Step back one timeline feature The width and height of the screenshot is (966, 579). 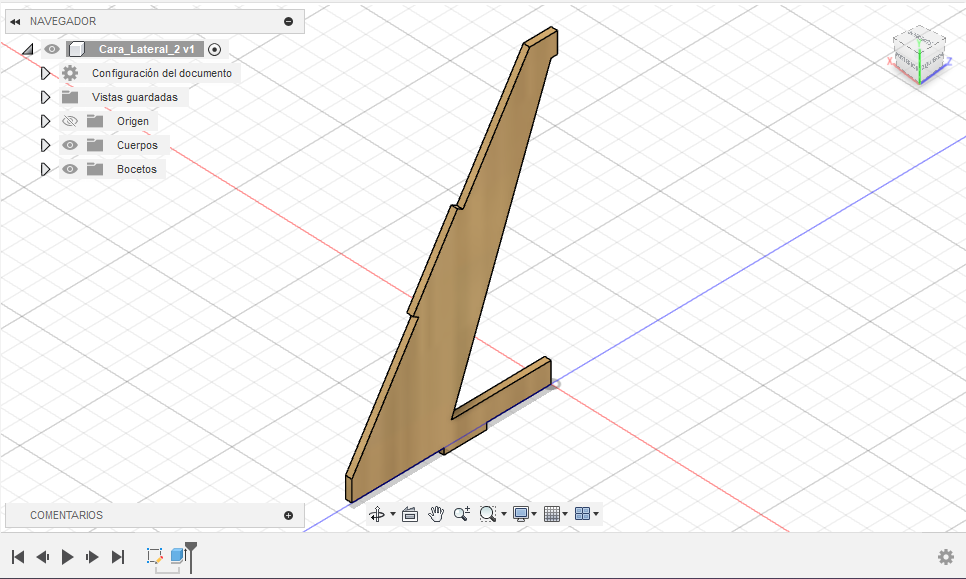pyautogui.click(x=43, y=557)
